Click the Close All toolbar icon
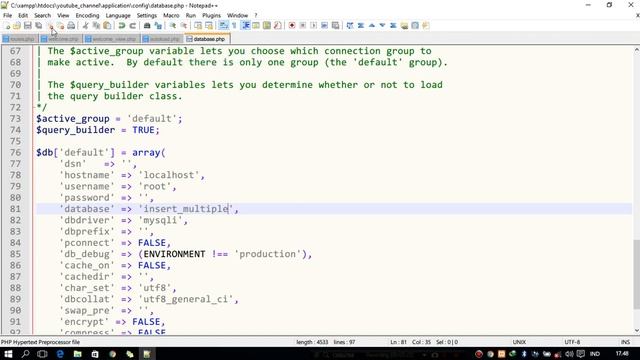Image resolution: width=640 pixels, height=360 pixels. coord(60,26)
